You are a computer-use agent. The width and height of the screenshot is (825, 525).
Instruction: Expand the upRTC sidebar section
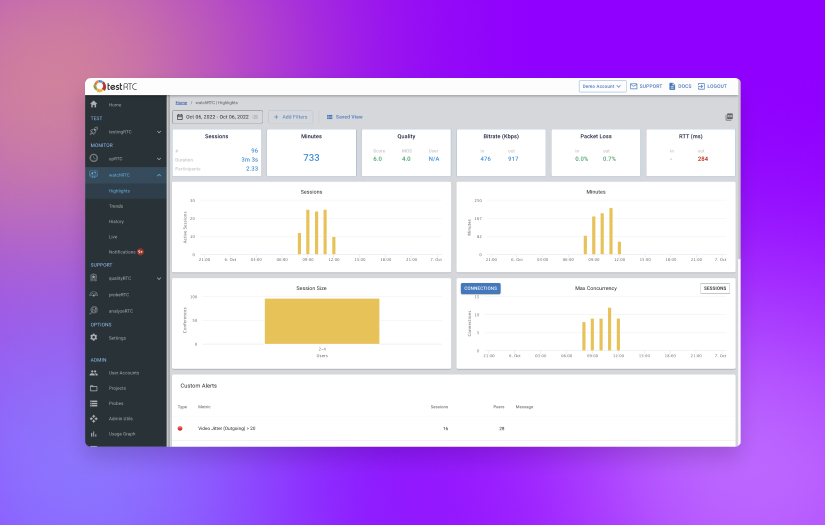point(159,158)
